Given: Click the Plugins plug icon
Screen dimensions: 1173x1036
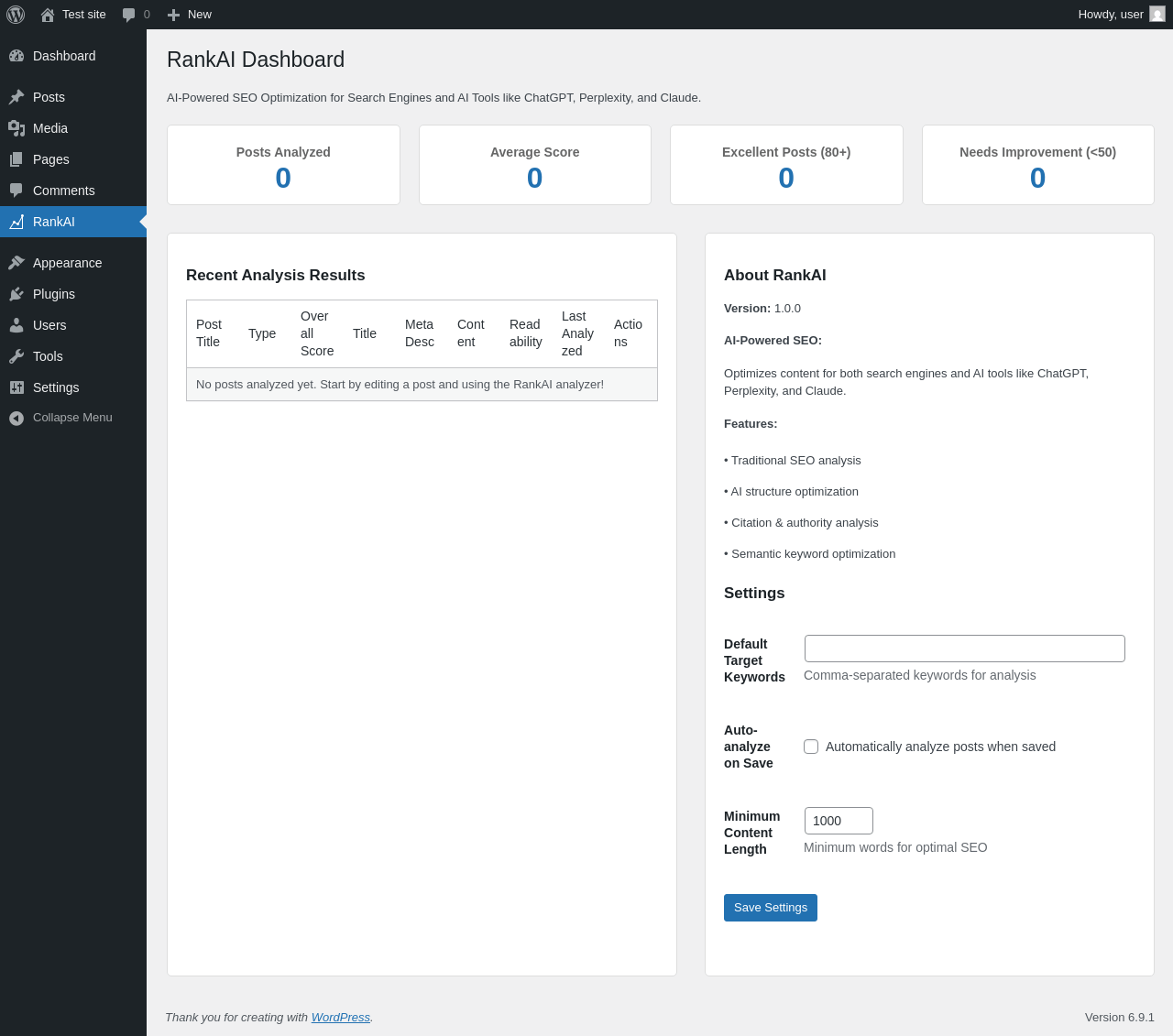Looking at the screenshot, I should tap(16, 294).
